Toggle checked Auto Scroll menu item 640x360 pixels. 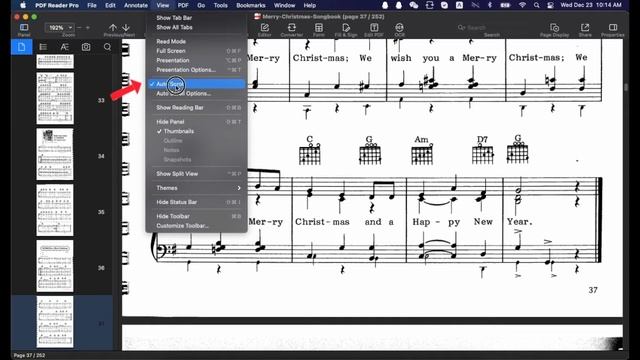[x=196, y=84]
